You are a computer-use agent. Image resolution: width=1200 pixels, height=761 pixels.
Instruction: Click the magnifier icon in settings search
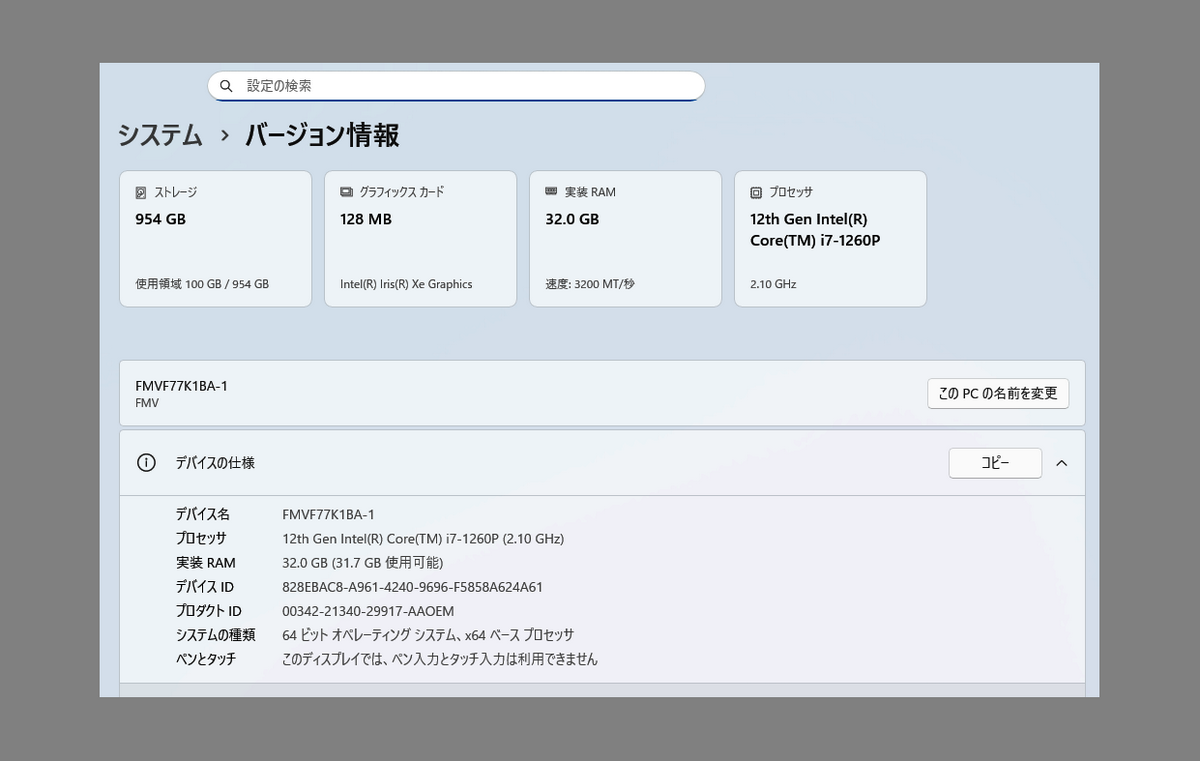point(226,86)
